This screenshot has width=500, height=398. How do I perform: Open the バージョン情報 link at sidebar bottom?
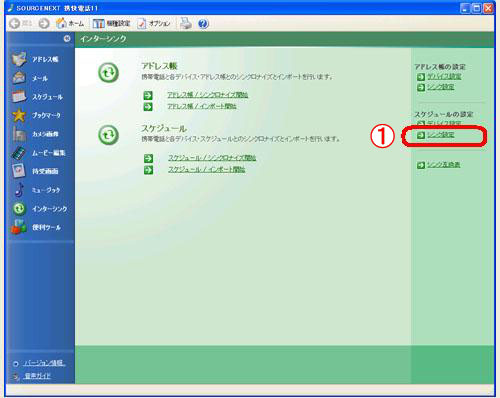[x=44, y=363]
